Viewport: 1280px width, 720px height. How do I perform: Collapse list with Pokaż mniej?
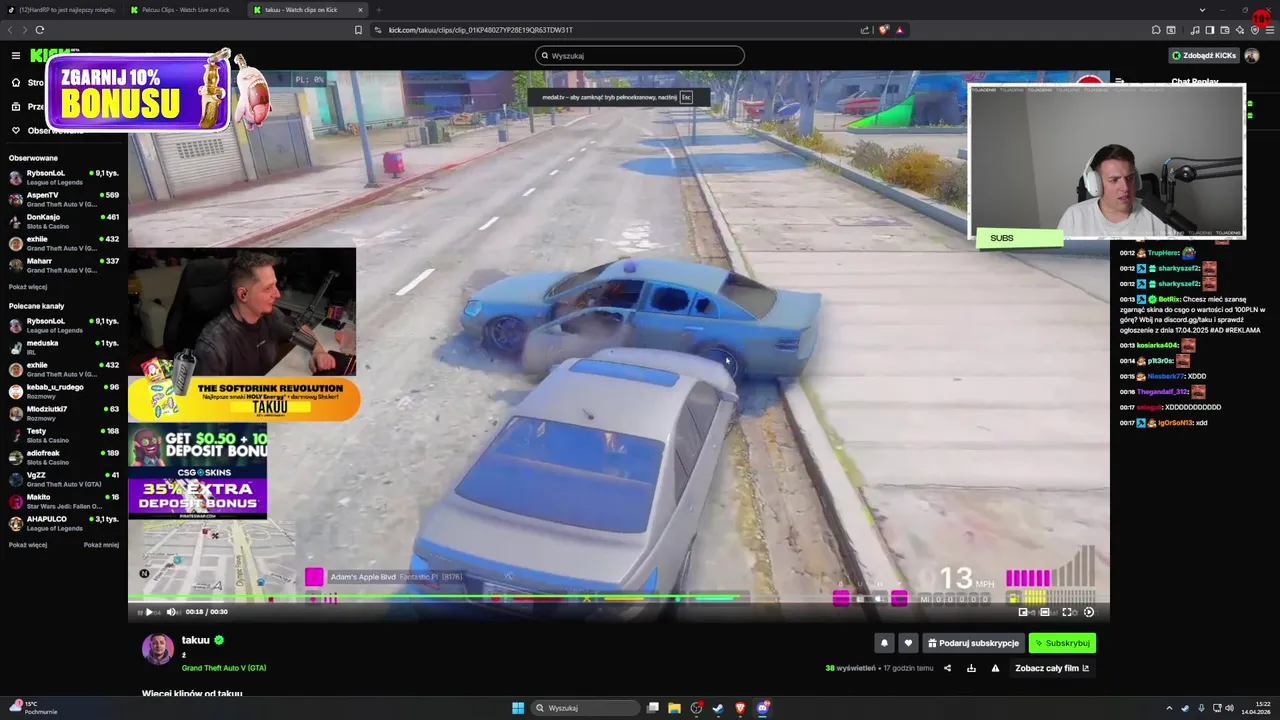(101, 545)
